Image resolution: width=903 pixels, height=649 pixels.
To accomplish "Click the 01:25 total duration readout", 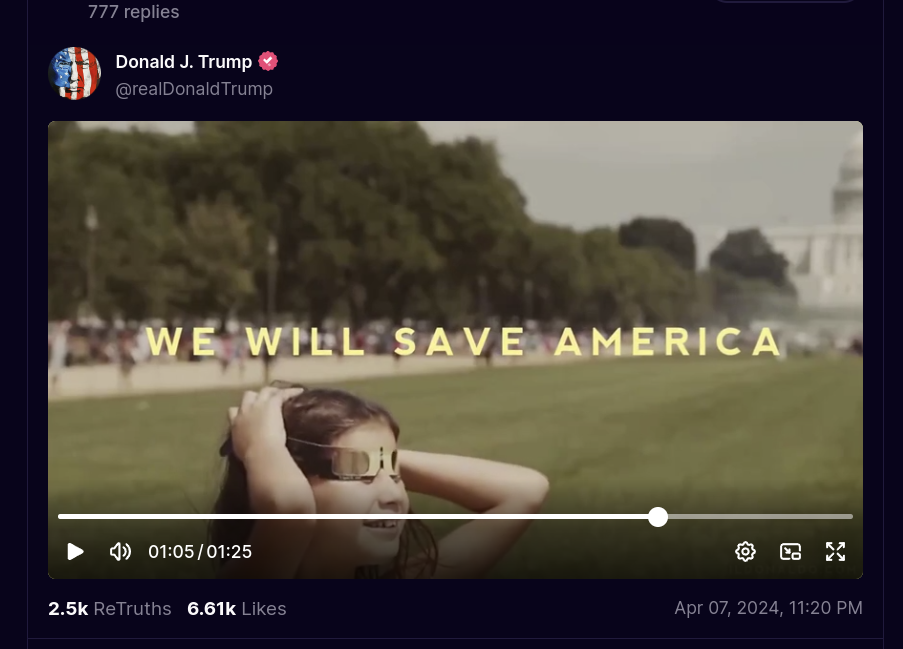I will tap(229, 552).
